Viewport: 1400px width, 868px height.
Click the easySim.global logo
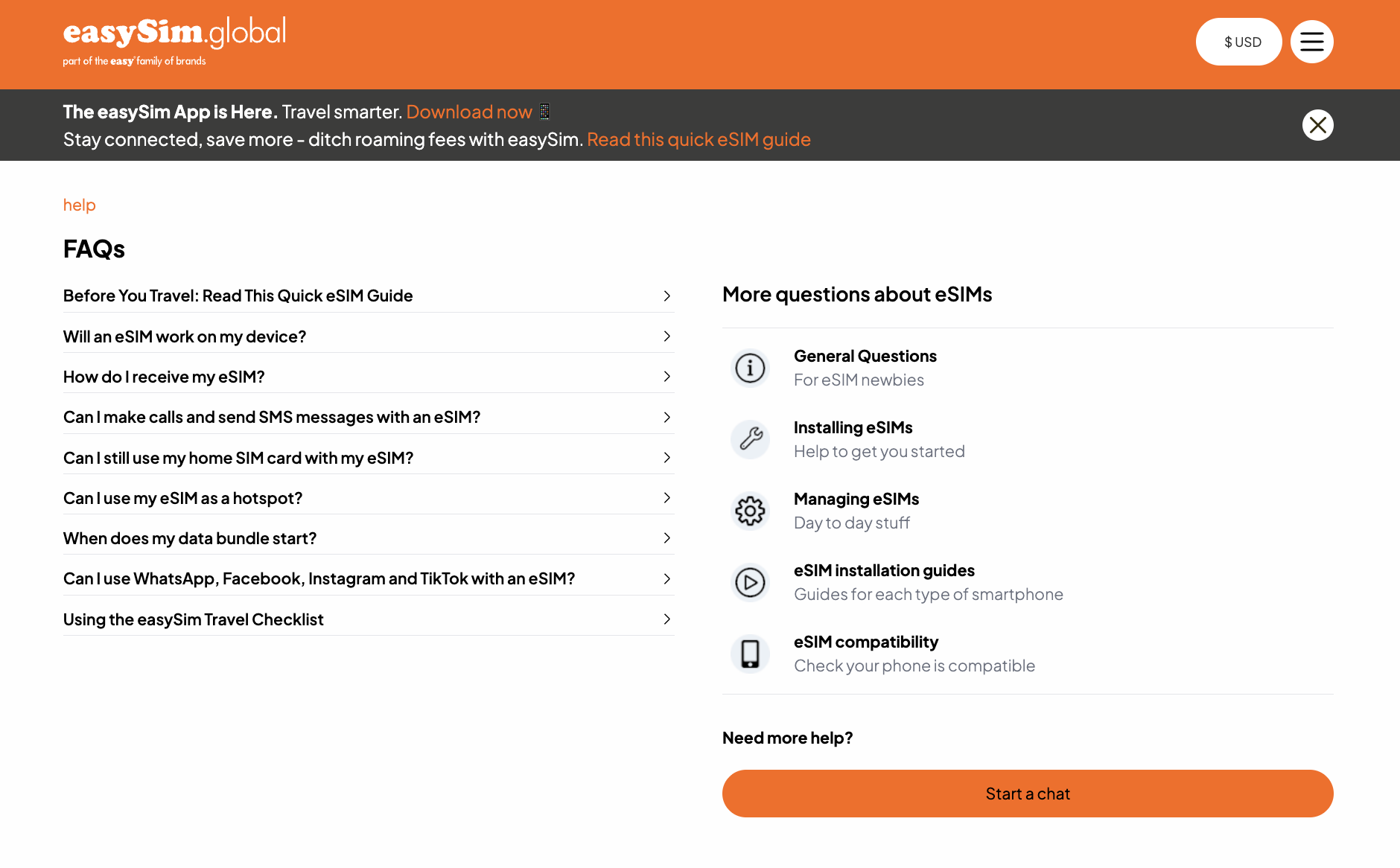(x=174, y=42)
